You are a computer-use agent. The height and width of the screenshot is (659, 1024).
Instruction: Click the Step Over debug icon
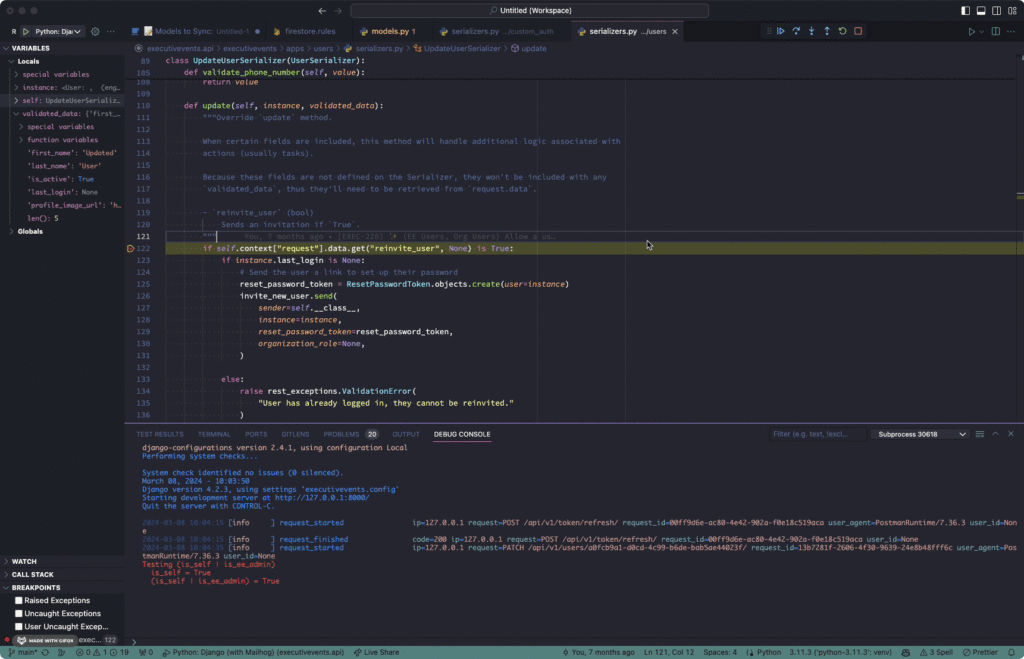[796, 31]
